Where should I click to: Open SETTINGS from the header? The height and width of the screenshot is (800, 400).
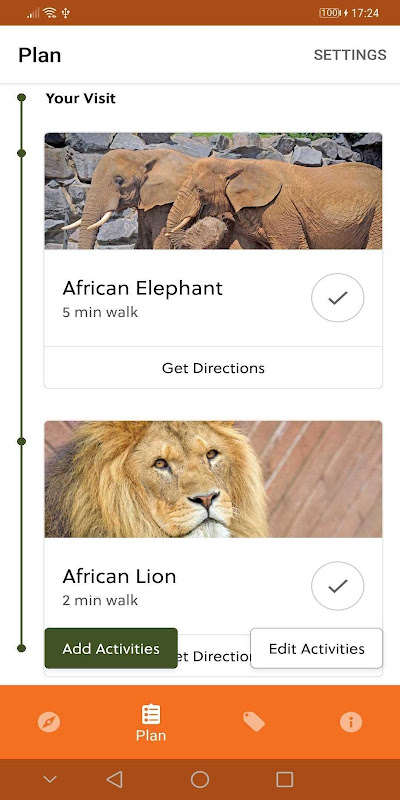350,55
